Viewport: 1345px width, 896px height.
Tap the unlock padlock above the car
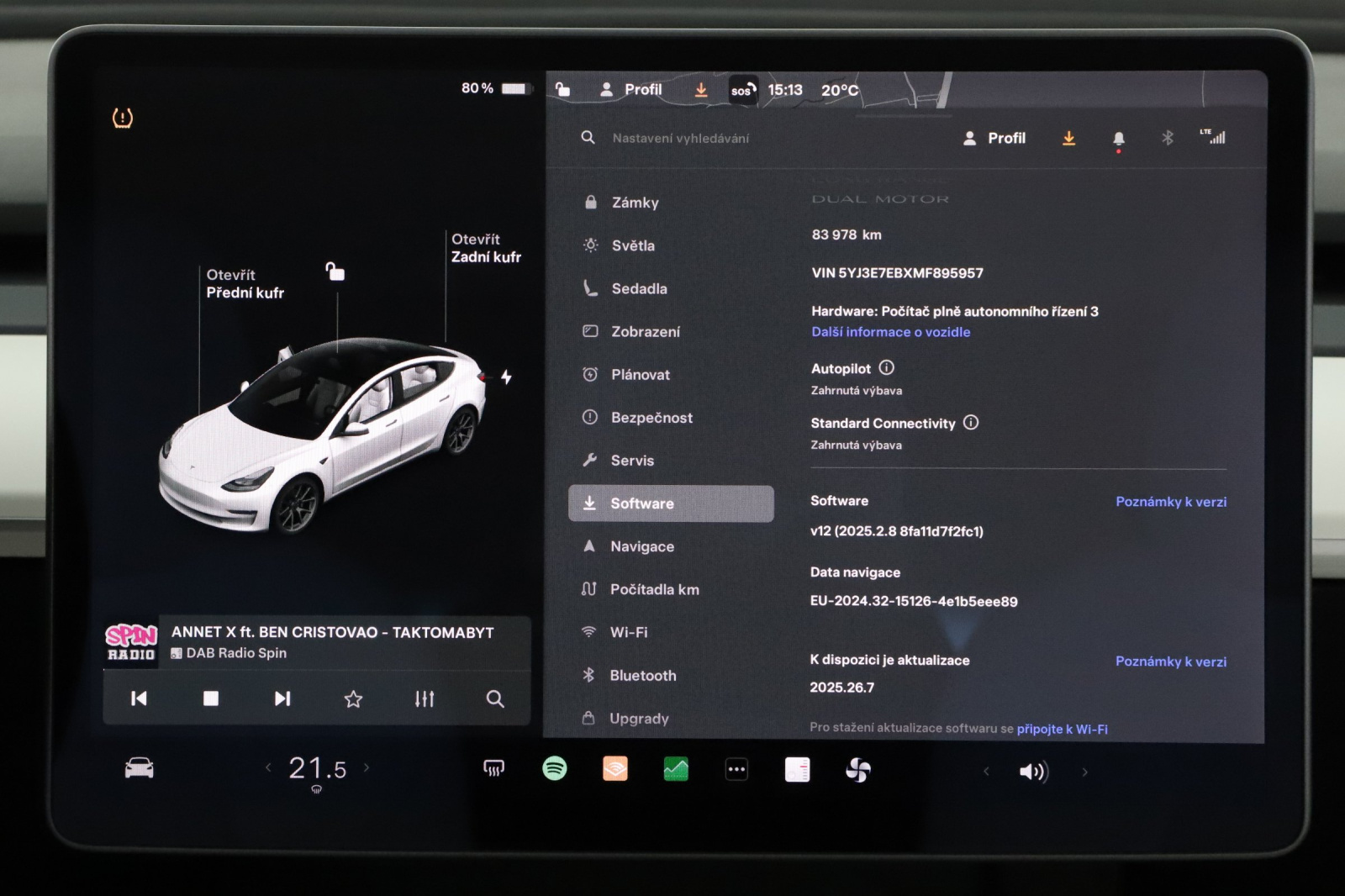click(x=335, y=271)
